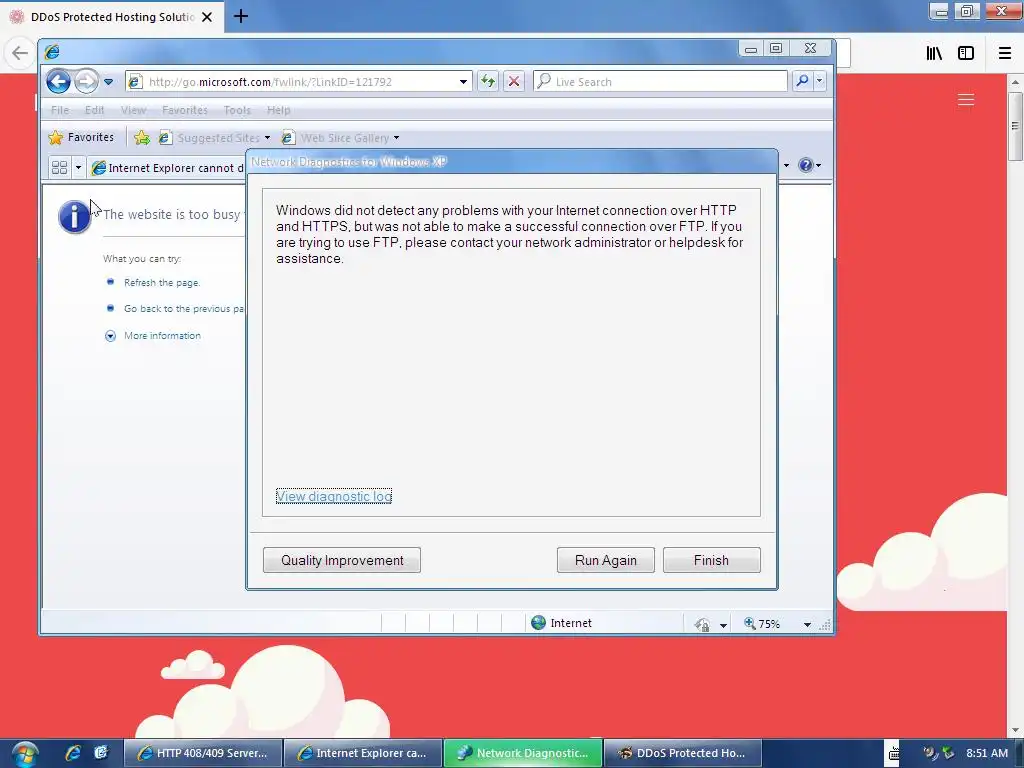Image resolution: width=1024 pixels, height=768 pixels.
Task: Click the Run Again button
Action: coord(605,560)
